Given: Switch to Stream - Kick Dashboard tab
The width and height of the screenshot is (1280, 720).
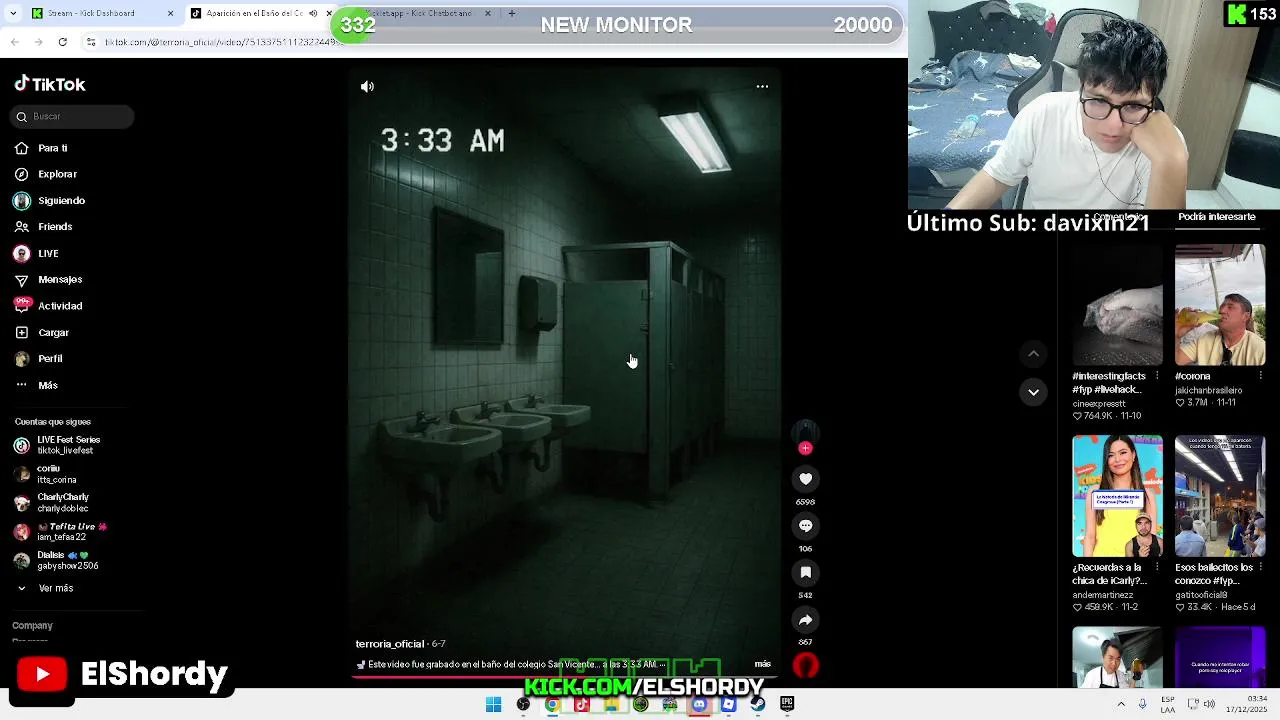Looking at the screenshot, I should (95, 13).
